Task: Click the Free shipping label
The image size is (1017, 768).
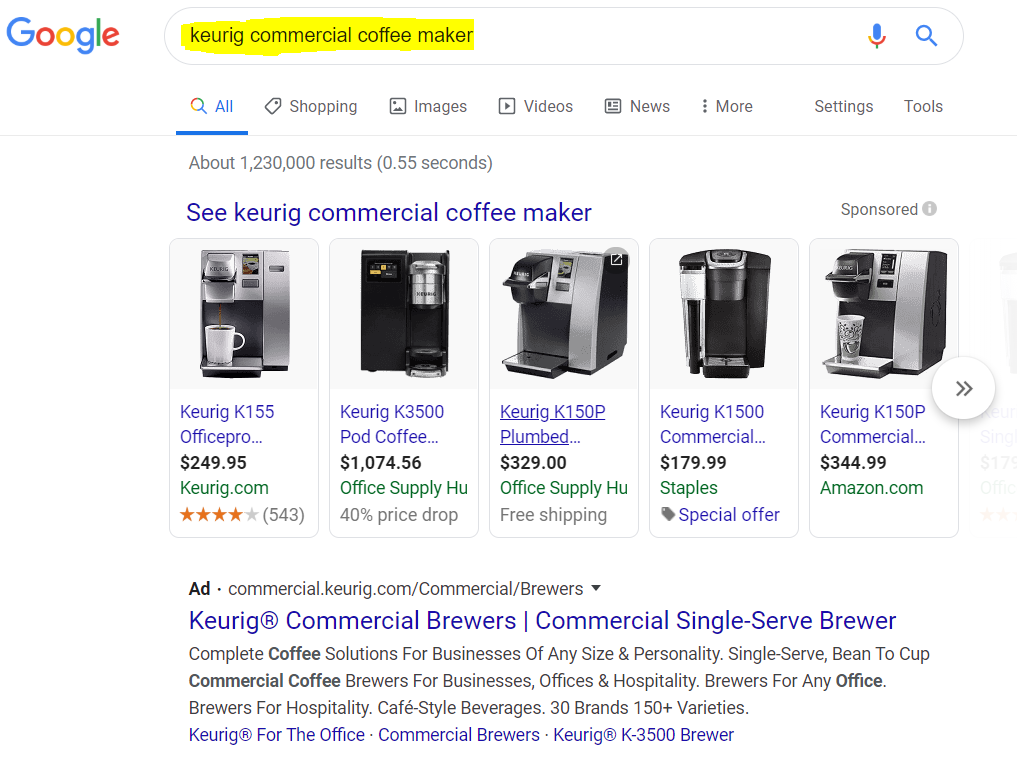Action: (553, 514)
